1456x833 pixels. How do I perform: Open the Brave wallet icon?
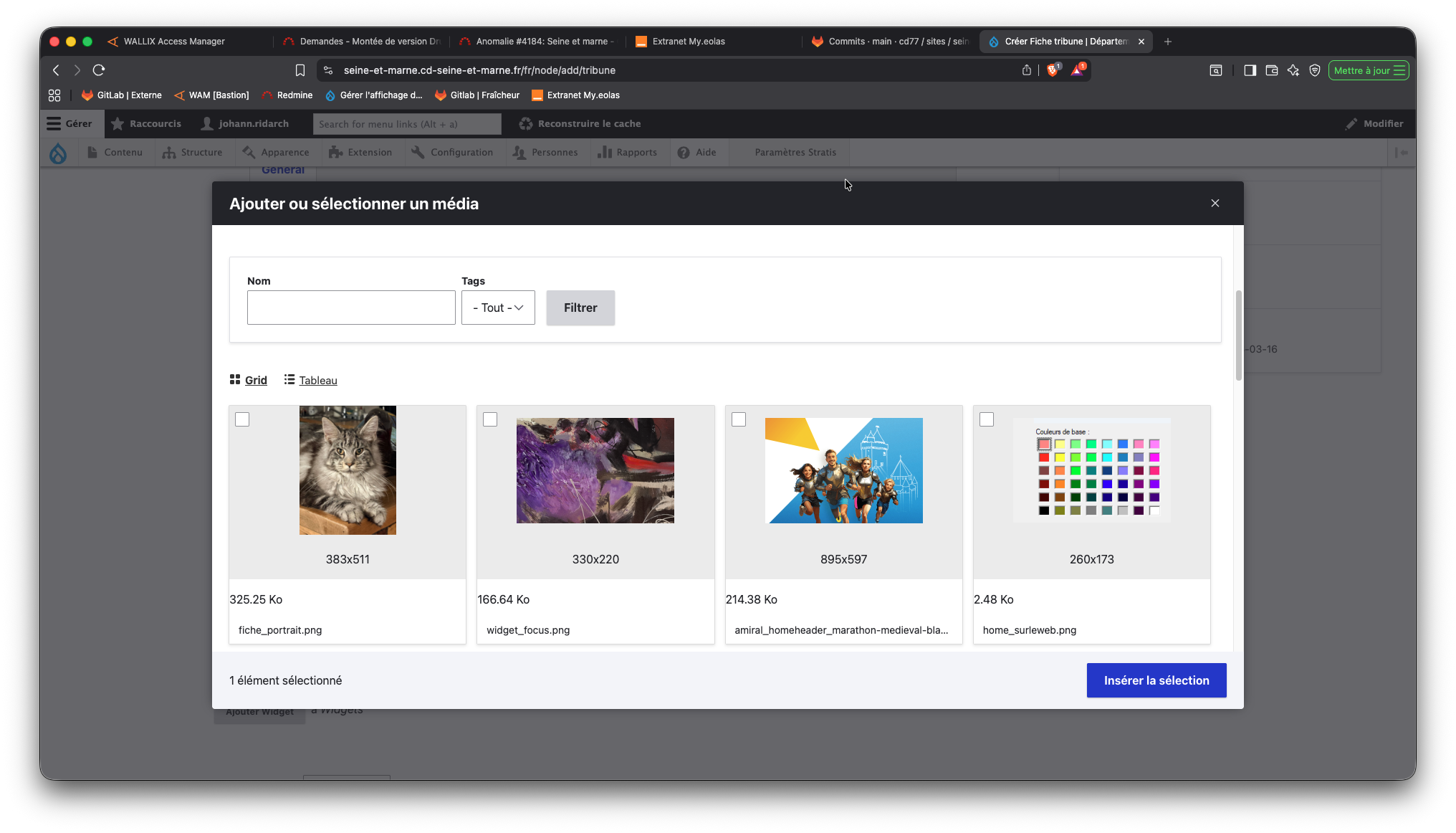[x=1272, y=70]
